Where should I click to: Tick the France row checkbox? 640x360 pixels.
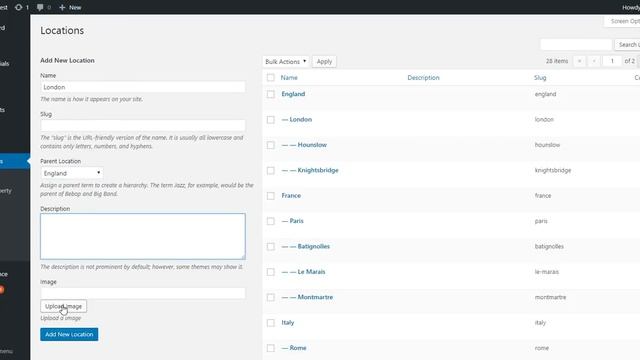pyautogui.click(x=271, y=196)
